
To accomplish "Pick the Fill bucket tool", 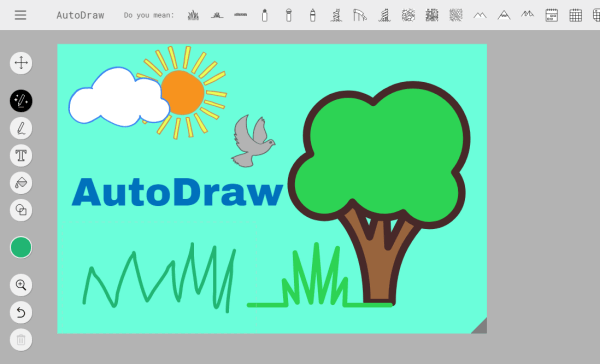I will (x=21, y=183).
